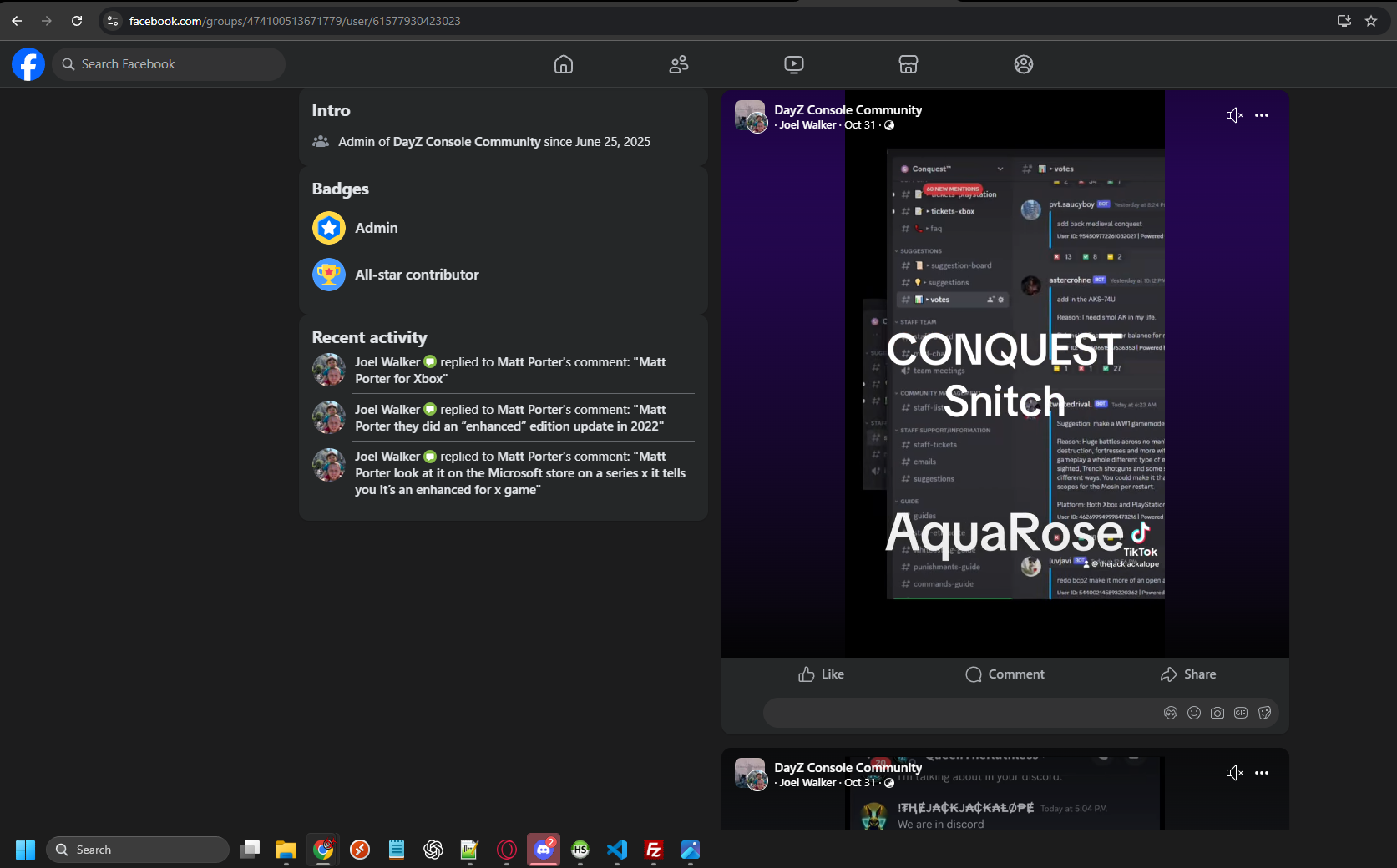Open the HS app on taskbar
Image resolution: width=1397 pixels, height=868 pixels.
coord(580,850)
